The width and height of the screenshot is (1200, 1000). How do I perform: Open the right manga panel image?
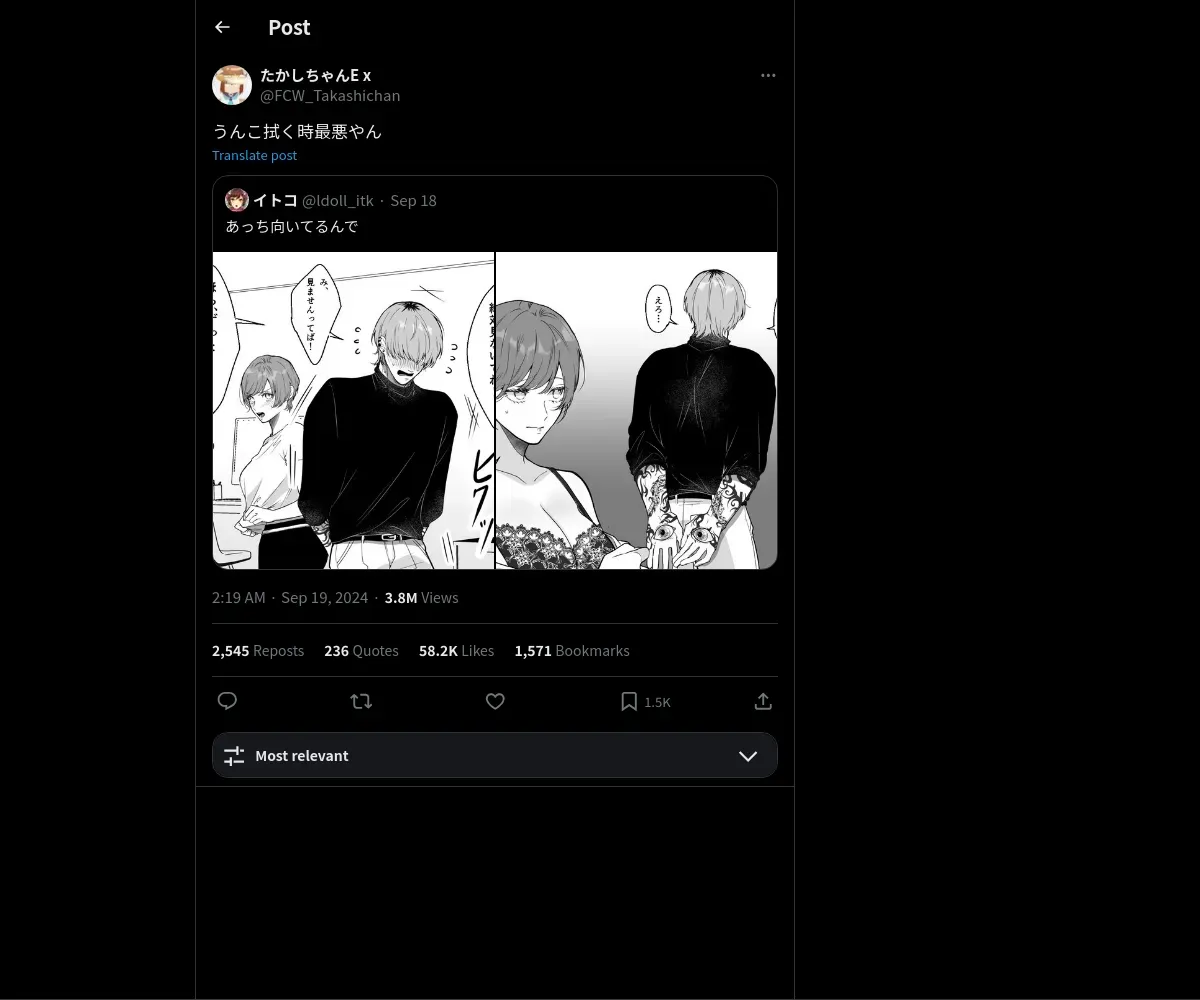637,410
